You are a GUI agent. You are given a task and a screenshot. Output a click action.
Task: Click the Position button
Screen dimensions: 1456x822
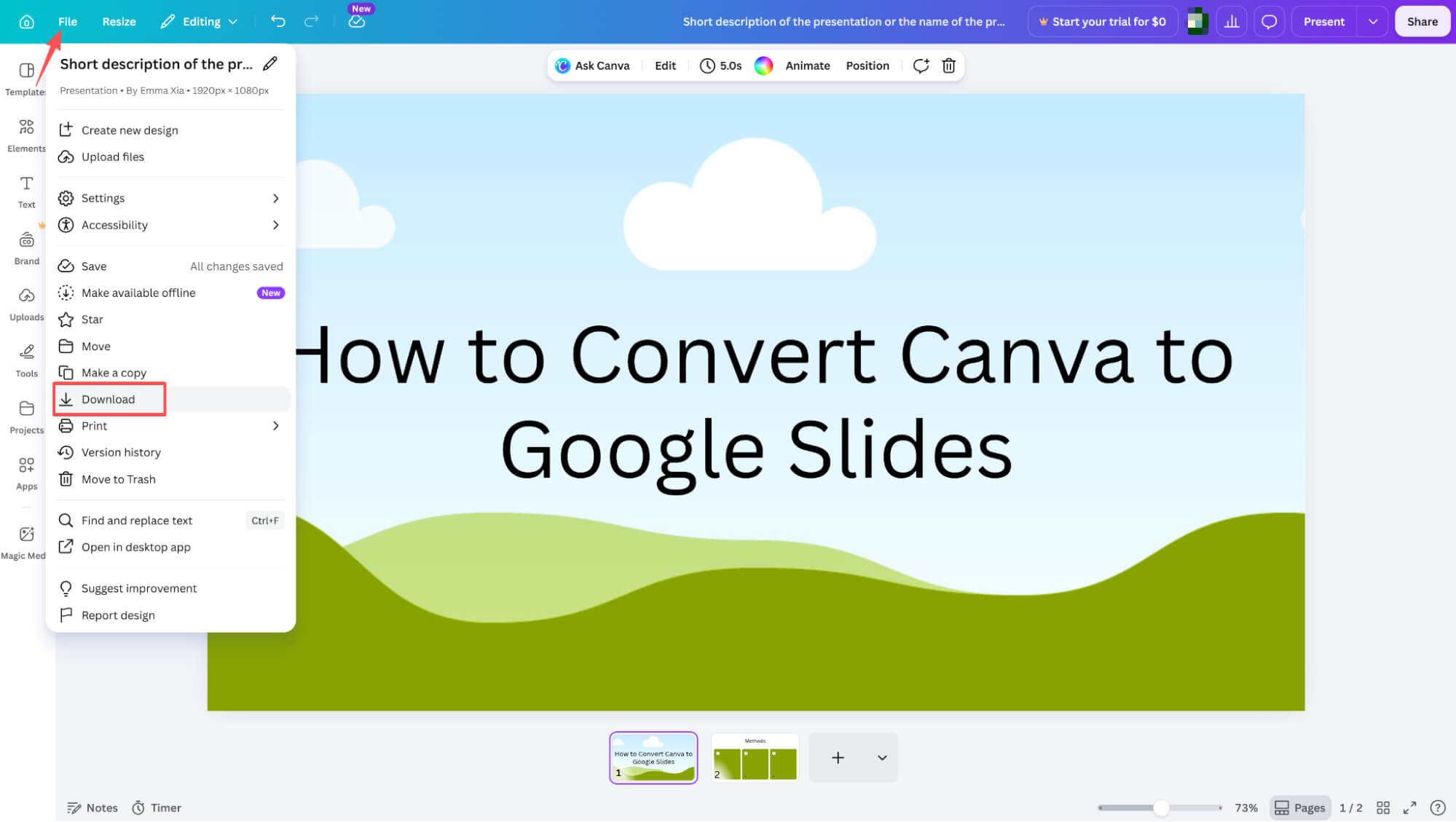867,66
